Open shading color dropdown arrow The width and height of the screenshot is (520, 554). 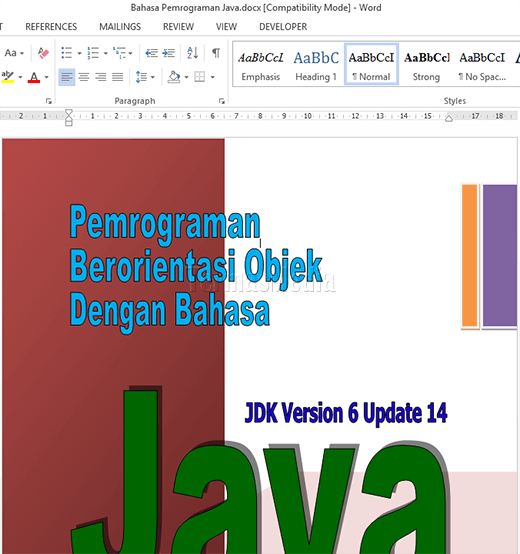coord(187,77)
